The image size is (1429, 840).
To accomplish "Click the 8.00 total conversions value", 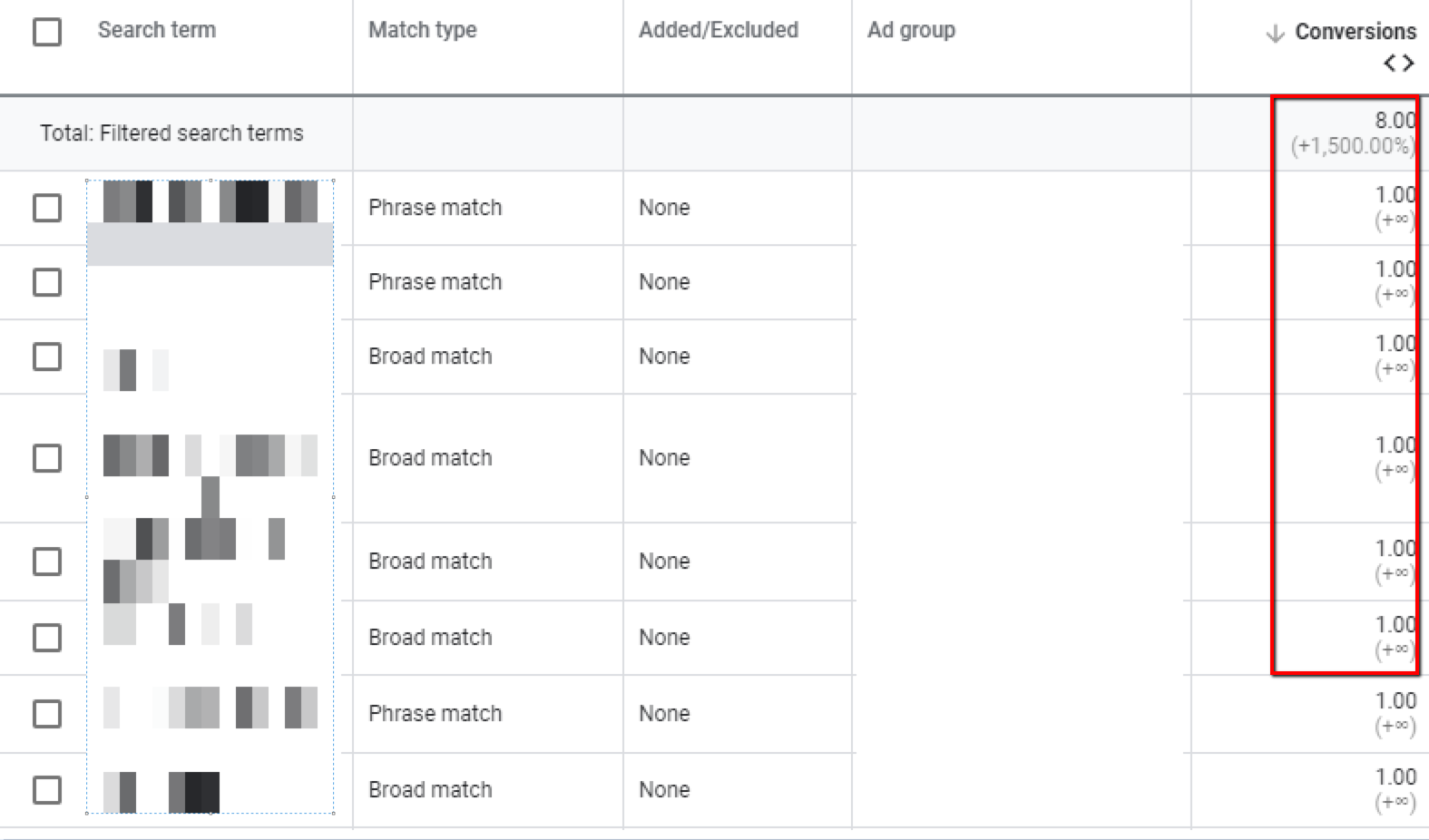I will click(1395, 120).
